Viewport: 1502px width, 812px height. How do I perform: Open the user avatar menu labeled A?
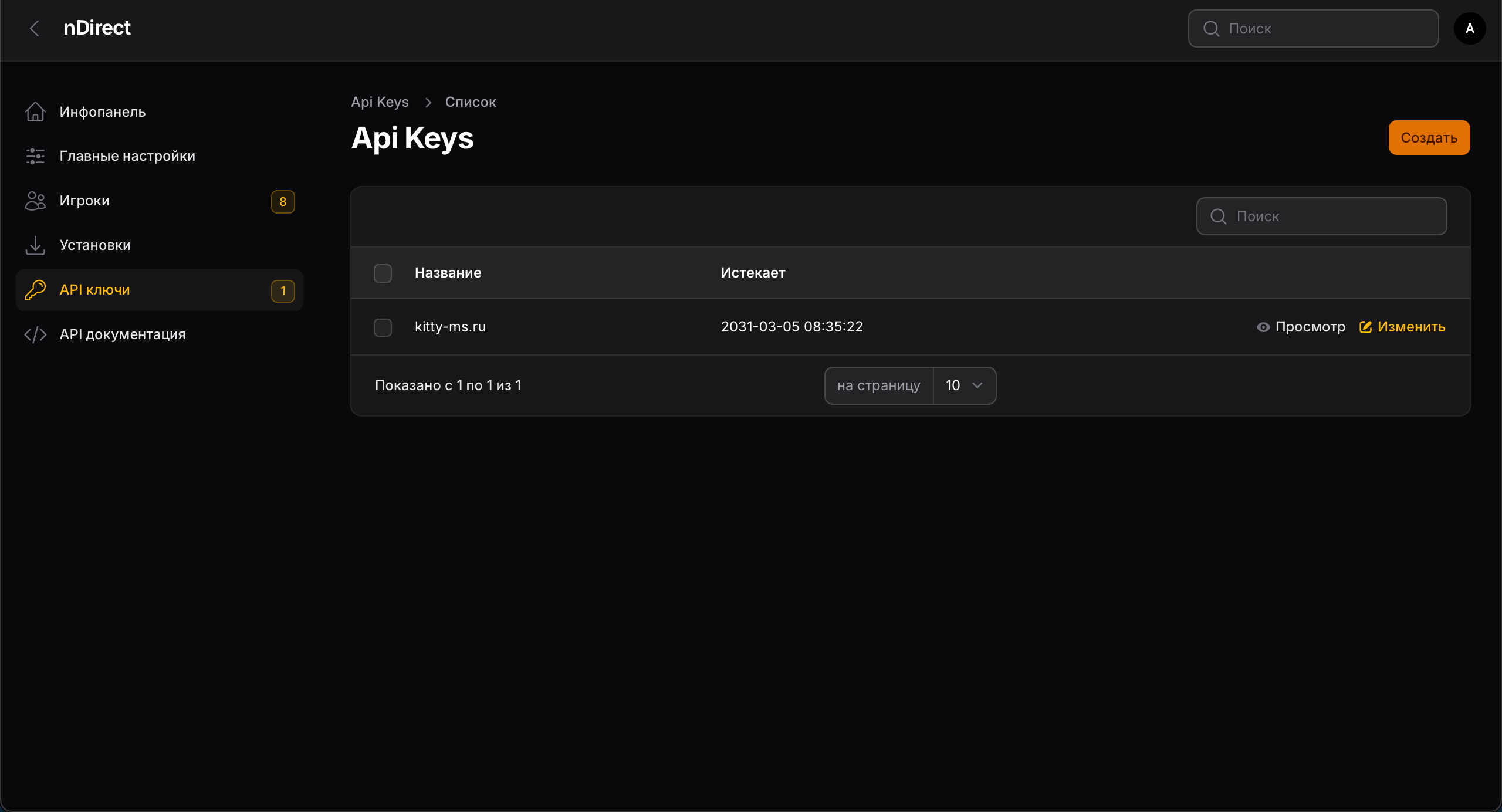point(1469,28)
